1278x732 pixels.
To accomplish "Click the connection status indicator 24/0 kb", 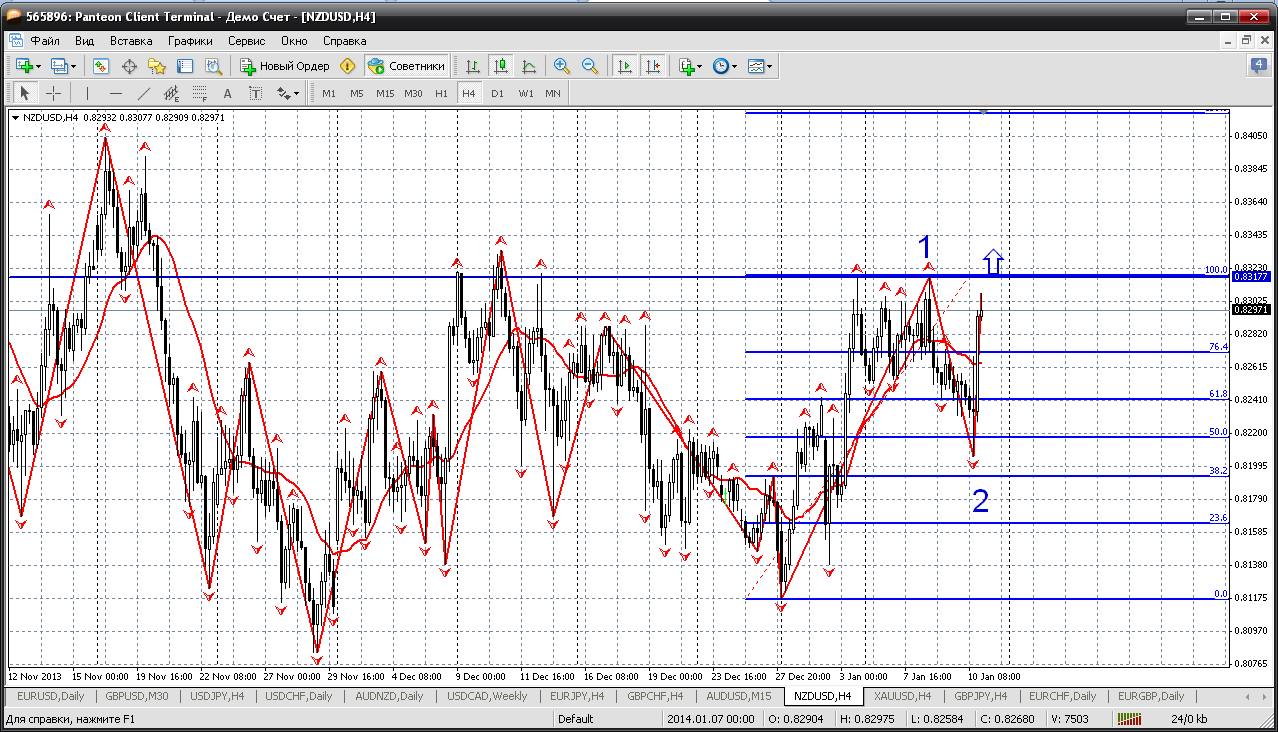I will point(1187,718).
